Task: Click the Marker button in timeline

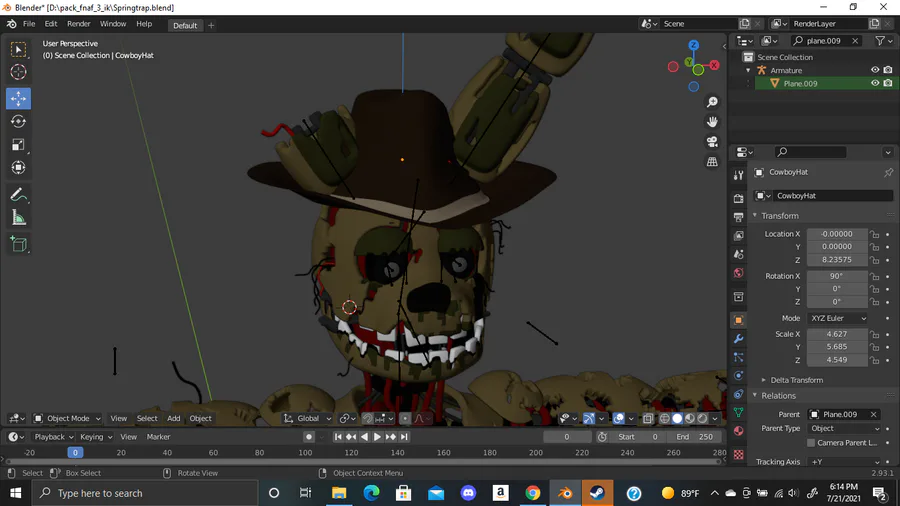Action: (158, 437)
